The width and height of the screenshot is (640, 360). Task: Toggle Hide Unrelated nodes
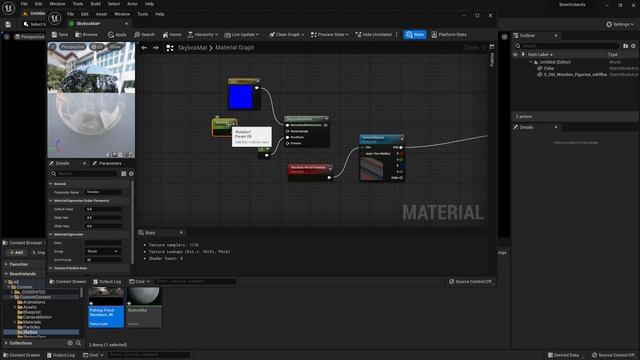click(373, 35)
